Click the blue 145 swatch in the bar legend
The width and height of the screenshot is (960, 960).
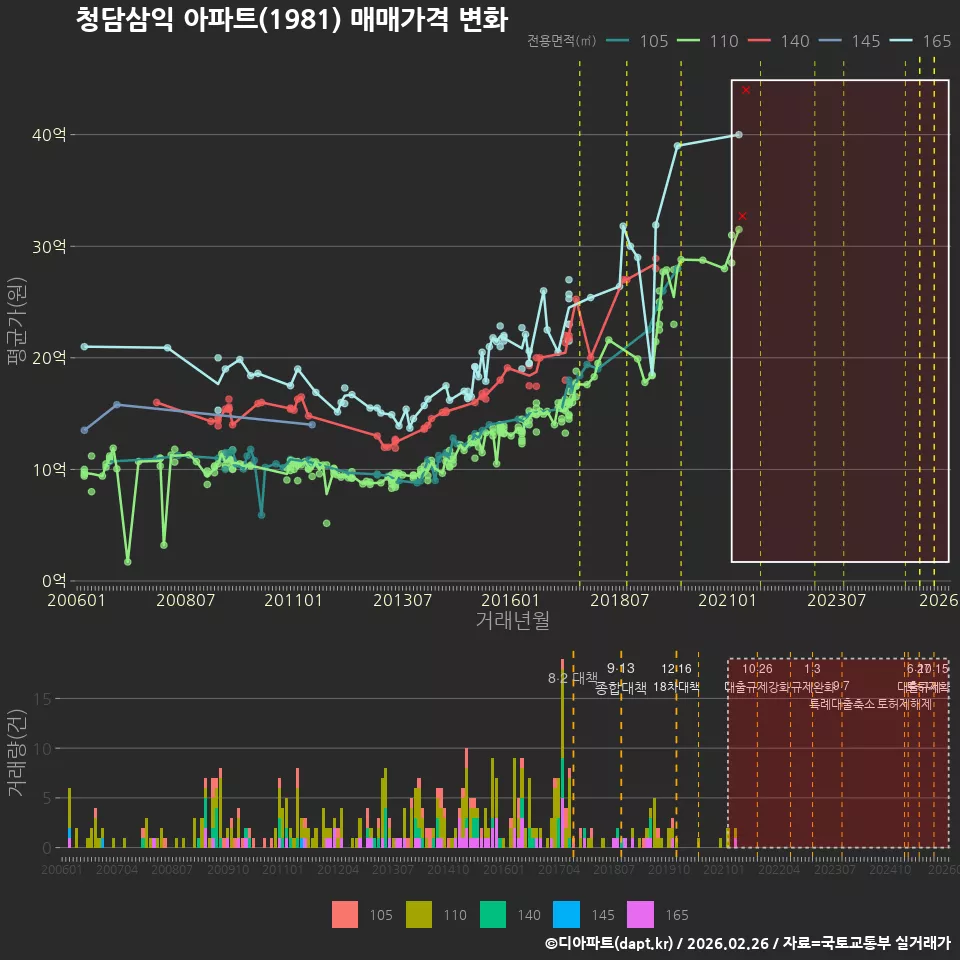tap(566, 915)
